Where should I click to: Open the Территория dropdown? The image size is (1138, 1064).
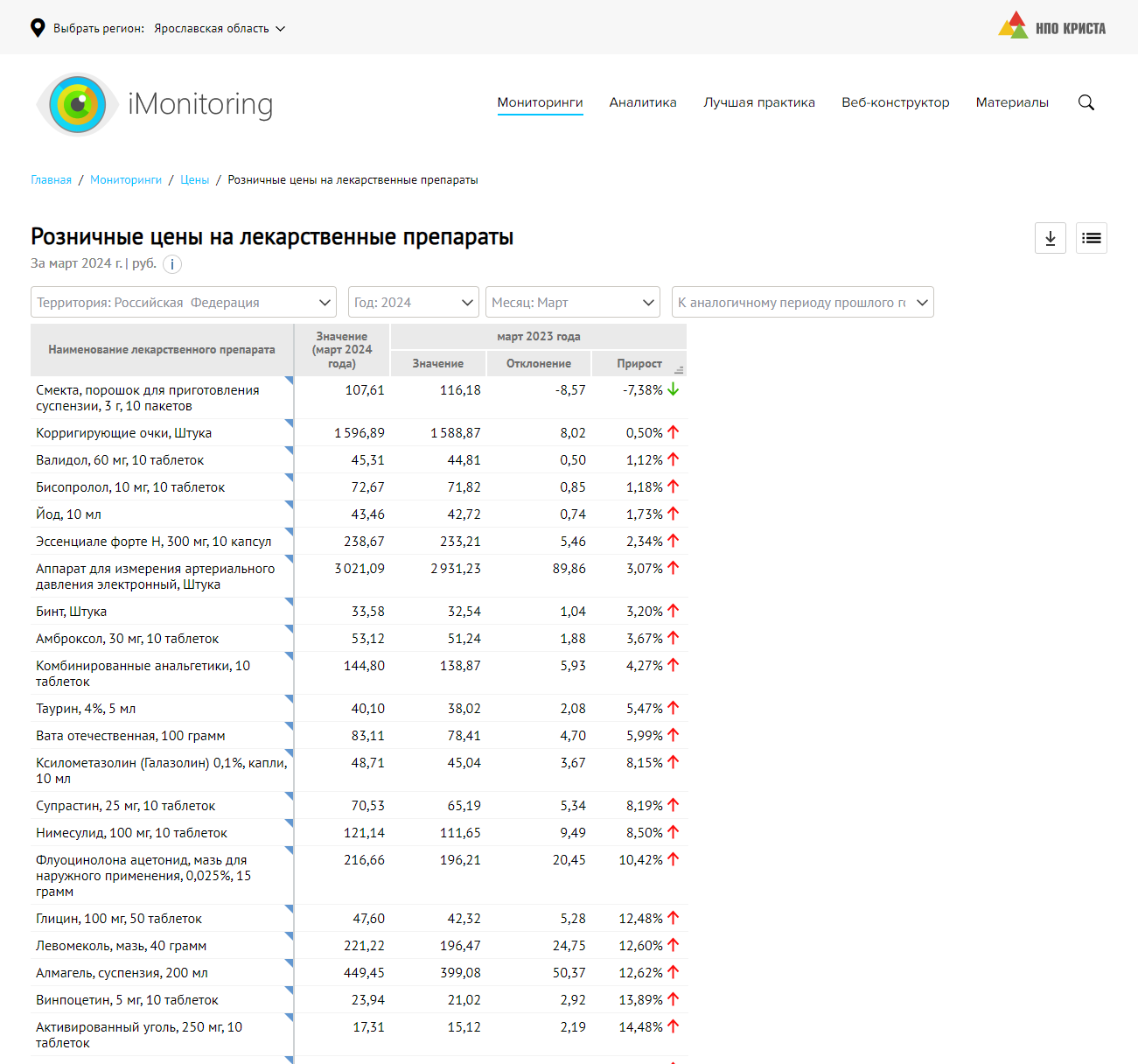coord(184,302)
